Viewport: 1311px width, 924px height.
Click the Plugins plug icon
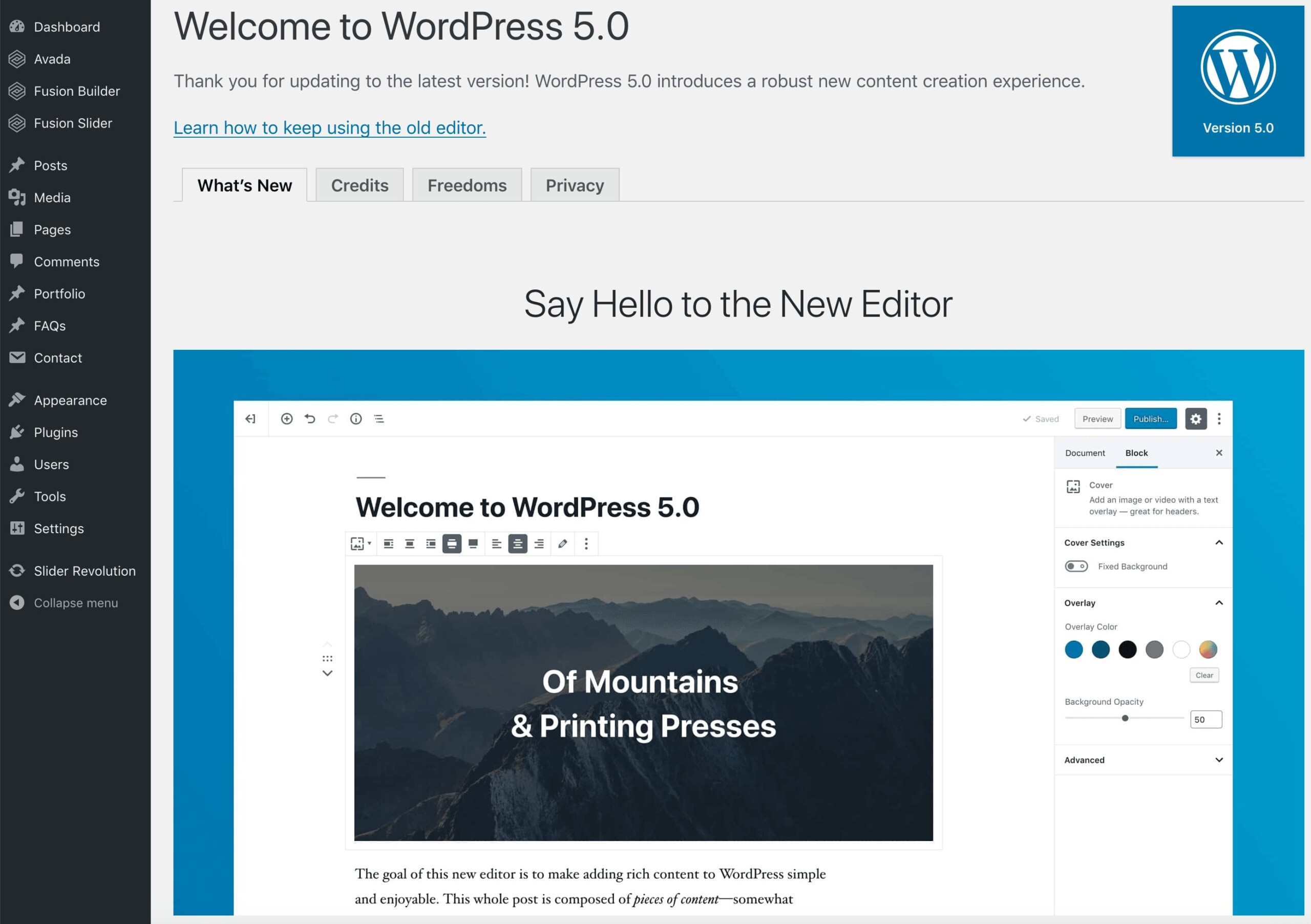coord(17,432)
